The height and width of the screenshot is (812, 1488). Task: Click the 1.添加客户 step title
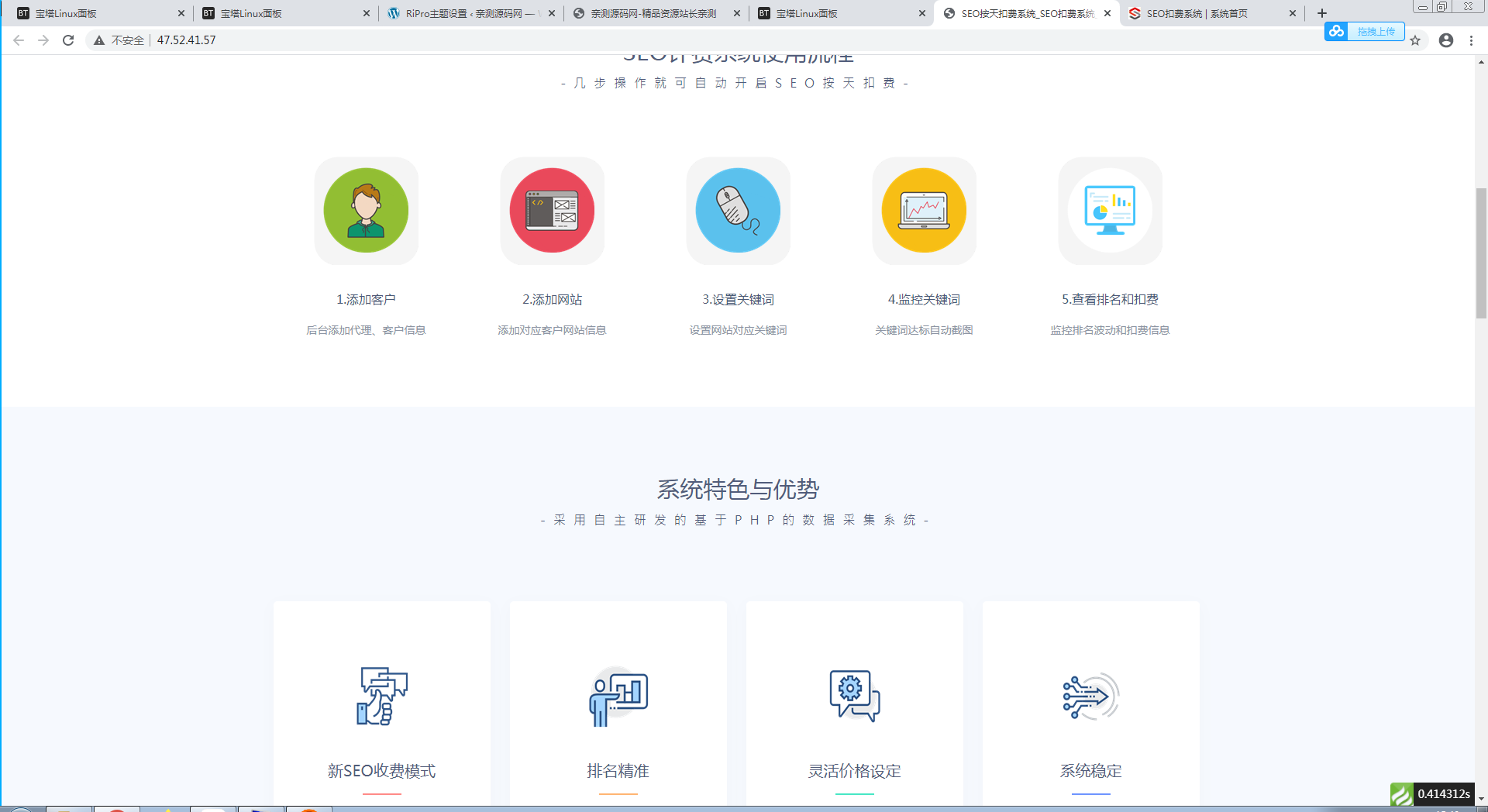pyautogui.click(x=366, y=300)
